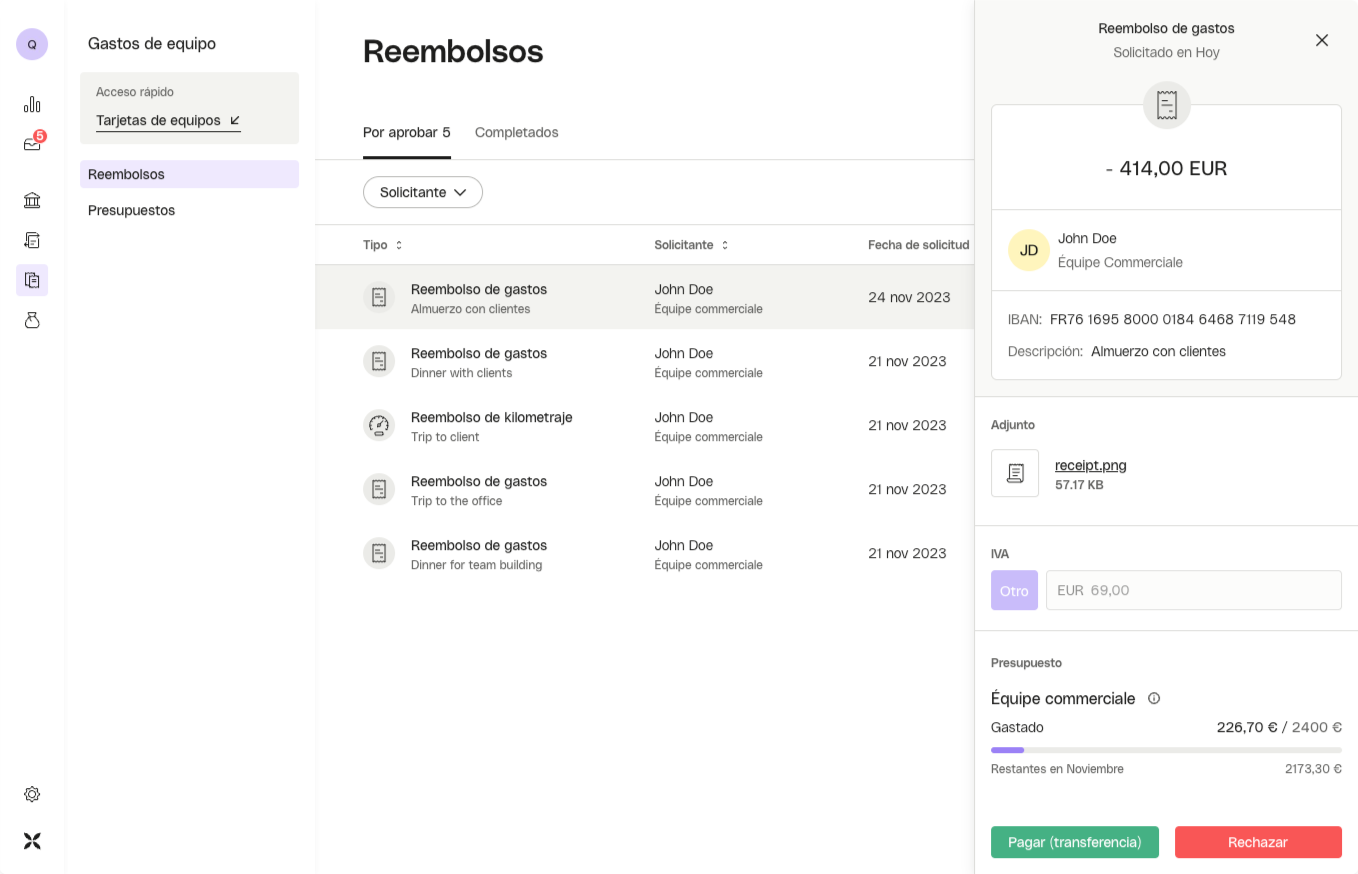Click the Rechazar button
1358x874 pixels.
click(1257, 842)
